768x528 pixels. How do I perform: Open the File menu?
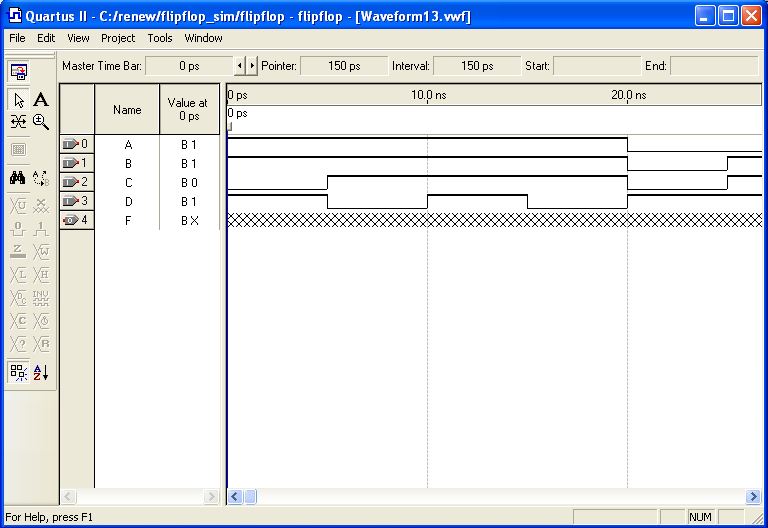(17, 38)
